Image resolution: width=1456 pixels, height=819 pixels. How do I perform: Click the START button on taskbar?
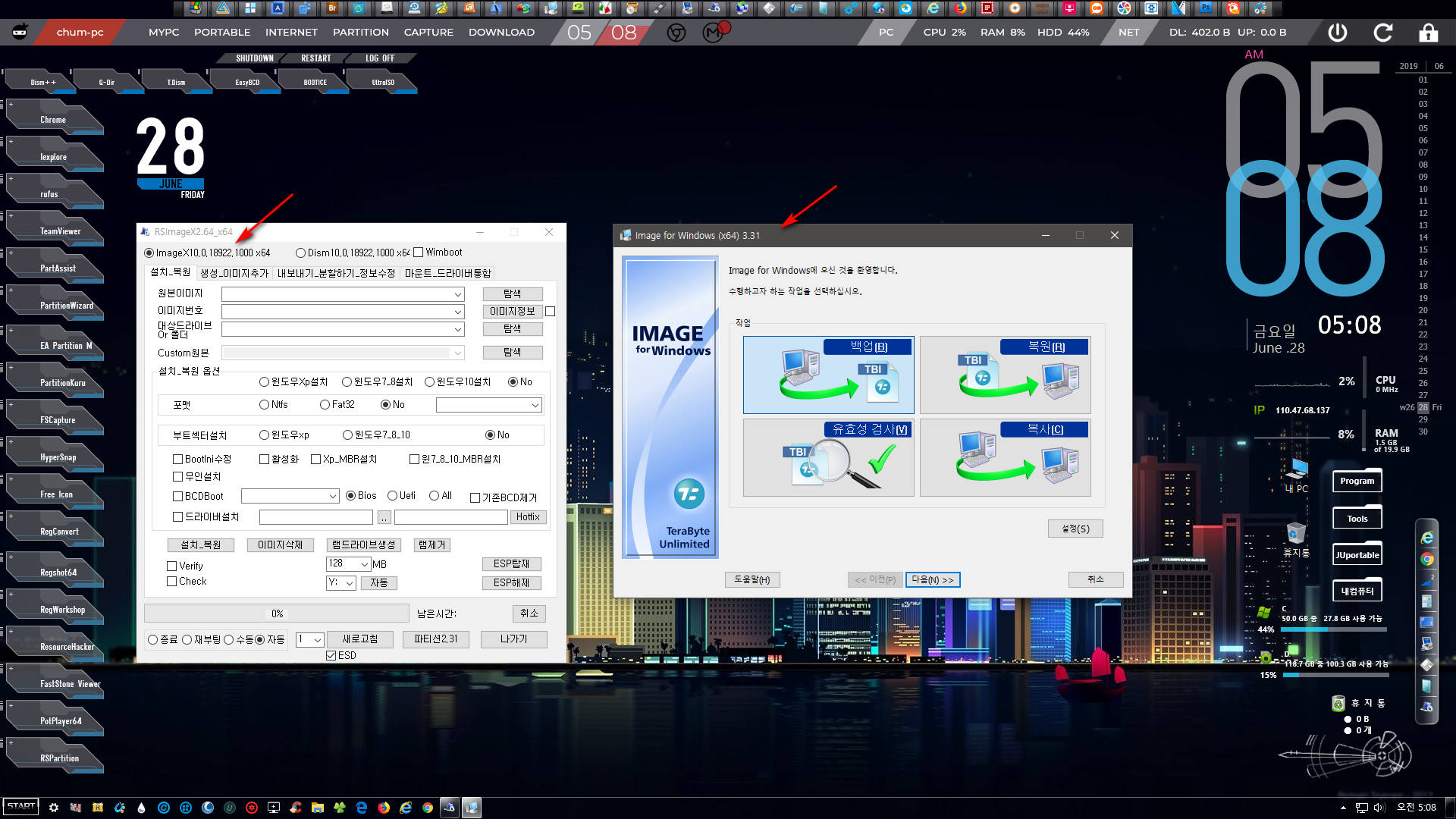point(20,806)
